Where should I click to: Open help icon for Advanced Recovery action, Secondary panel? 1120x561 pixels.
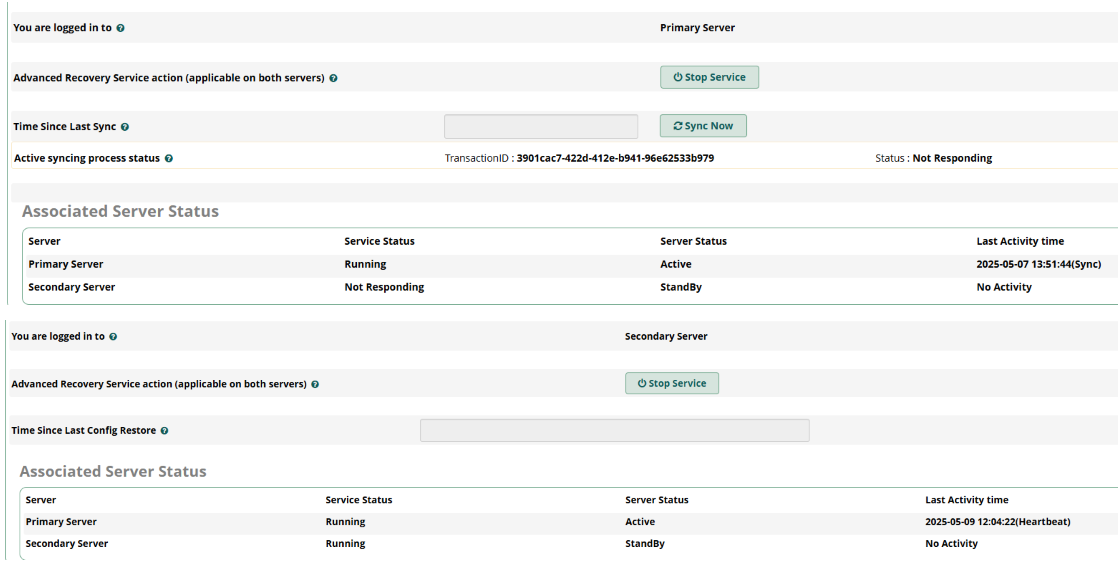point(315,384)
